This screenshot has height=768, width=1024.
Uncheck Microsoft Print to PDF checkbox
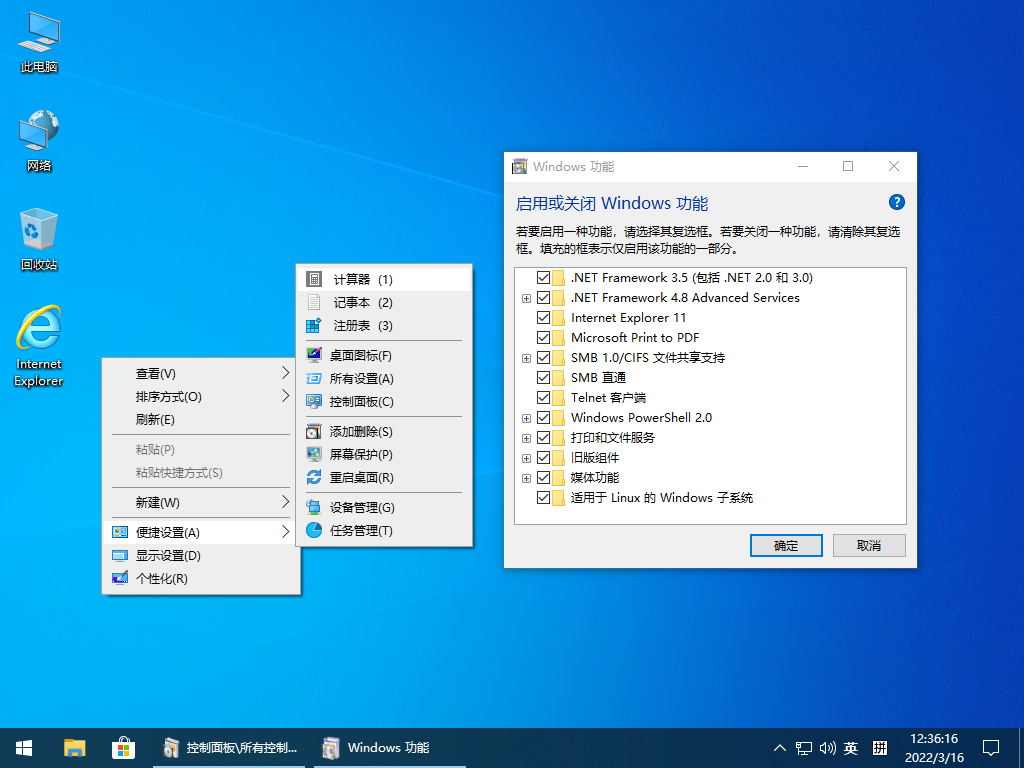543,338
